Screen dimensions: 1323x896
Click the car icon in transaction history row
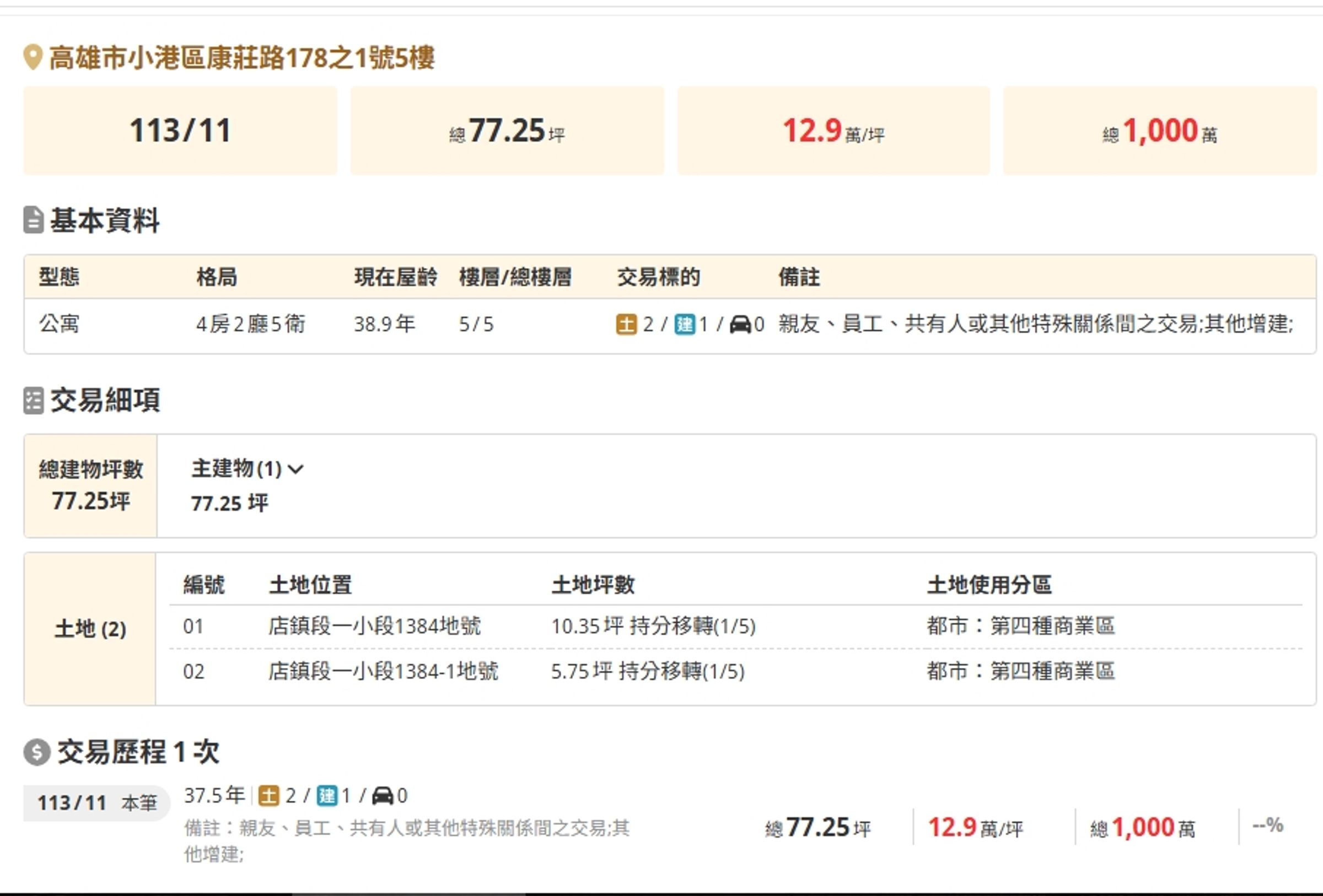click(x=383, y=795)
